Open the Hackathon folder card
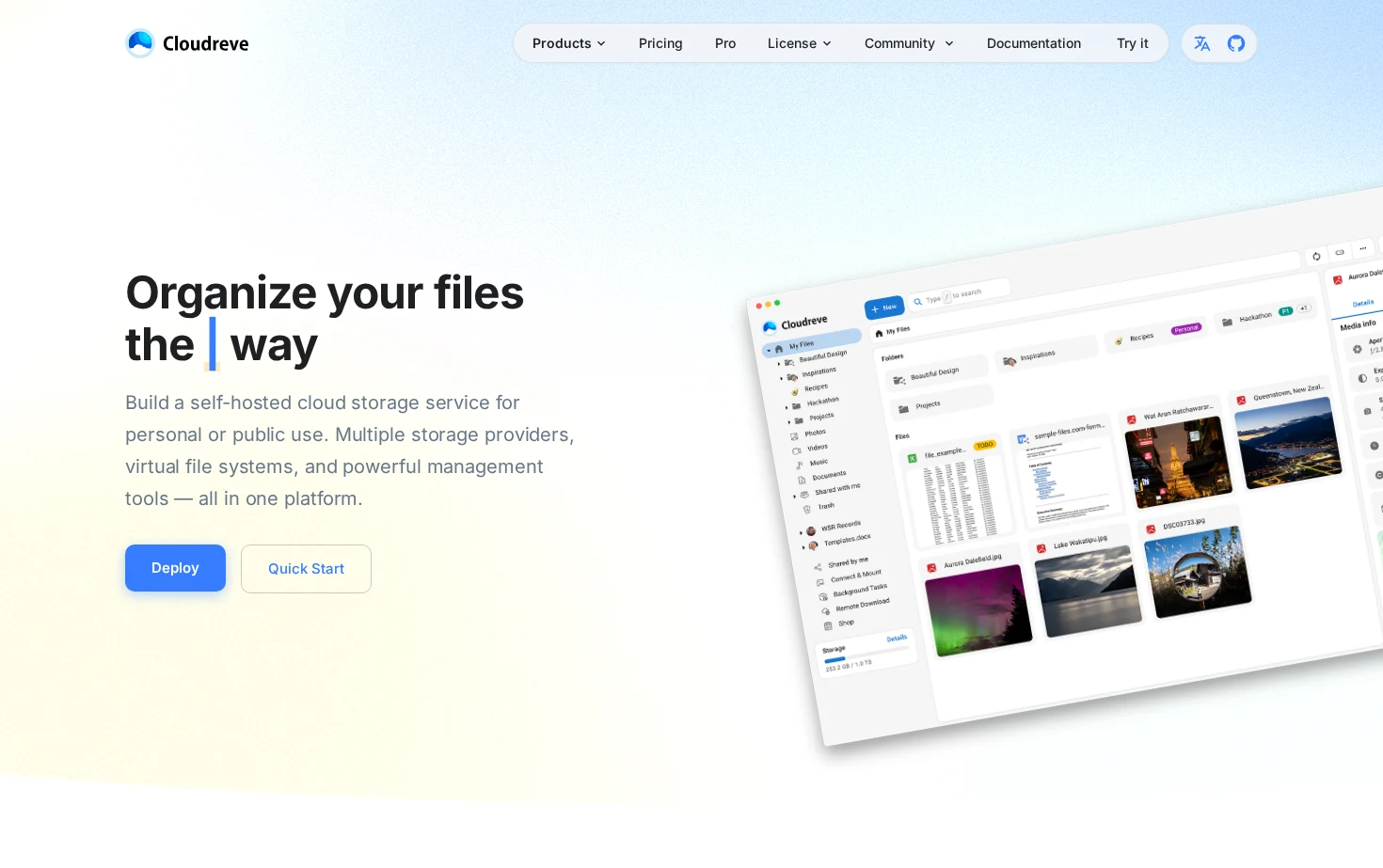Viewport: 1383px width, 868px height. (1265, 314)
